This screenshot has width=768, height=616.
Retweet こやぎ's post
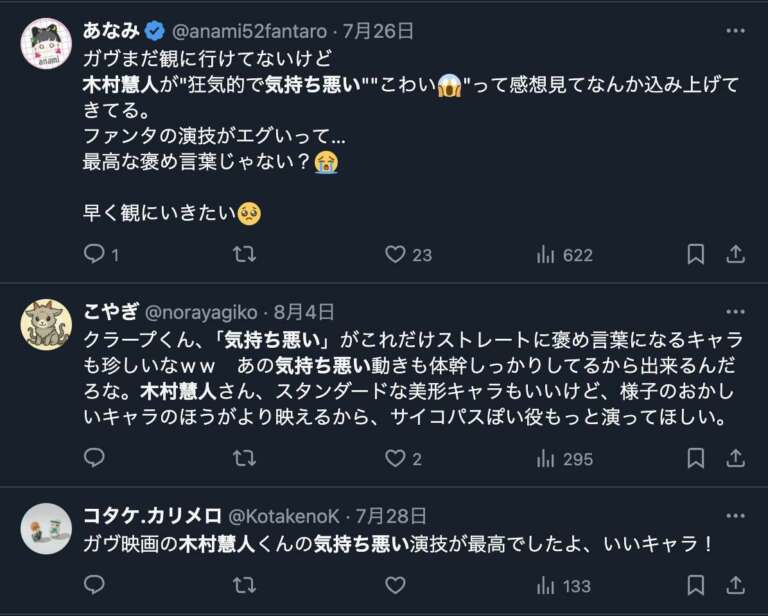coord(244,458)
